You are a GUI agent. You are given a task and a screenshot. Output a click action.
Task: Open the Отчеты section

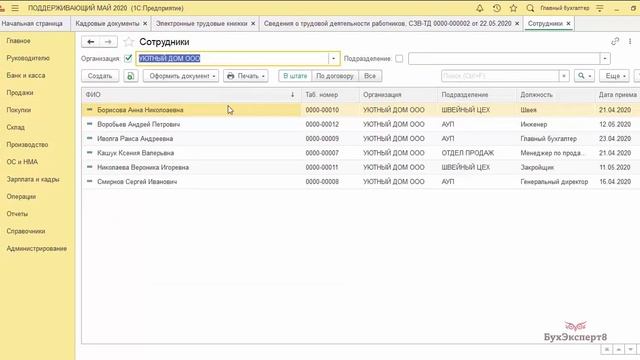(x=17, y=214)
